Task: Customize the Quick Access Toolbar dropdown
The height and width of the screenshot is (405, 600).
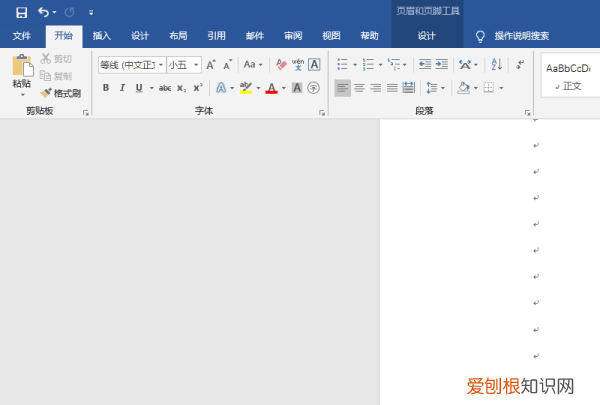Action: 91,13
